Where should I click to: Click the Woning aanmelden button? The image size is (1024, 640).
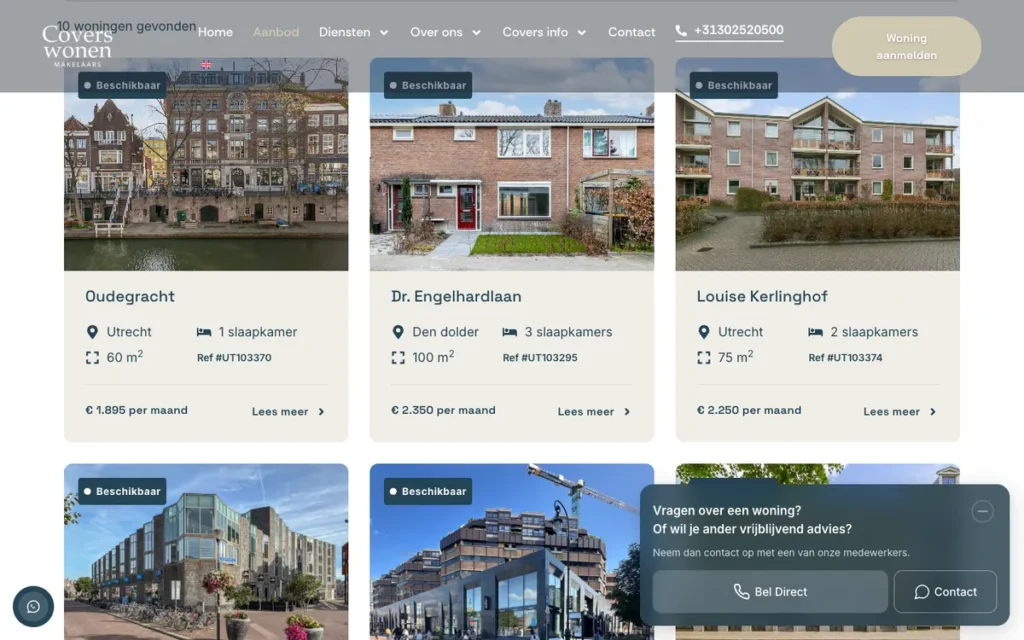click(x=906, y=46)
